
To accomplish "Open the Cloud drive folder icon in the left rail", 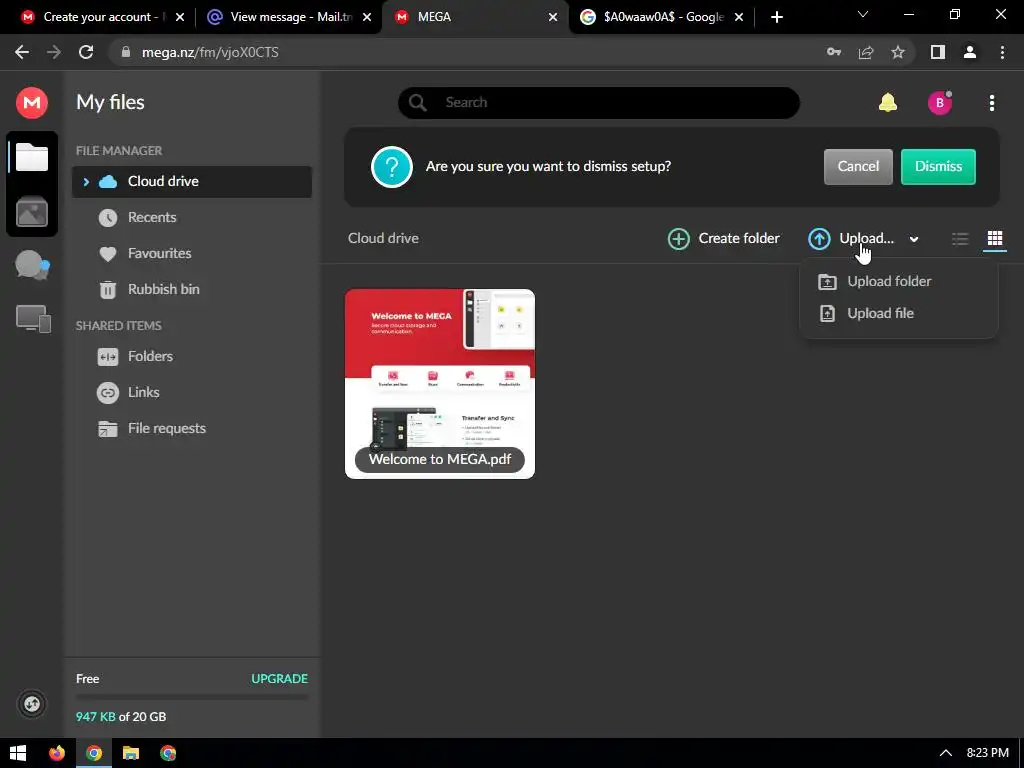I will 32,157.
